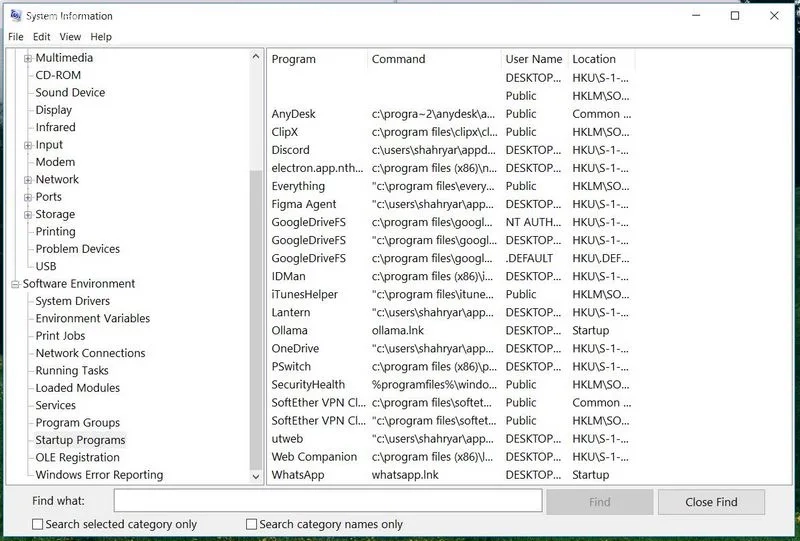Viewport: 800px width, 541px height.
Task: Click the PSwitch program row
Action: [451, 366]
